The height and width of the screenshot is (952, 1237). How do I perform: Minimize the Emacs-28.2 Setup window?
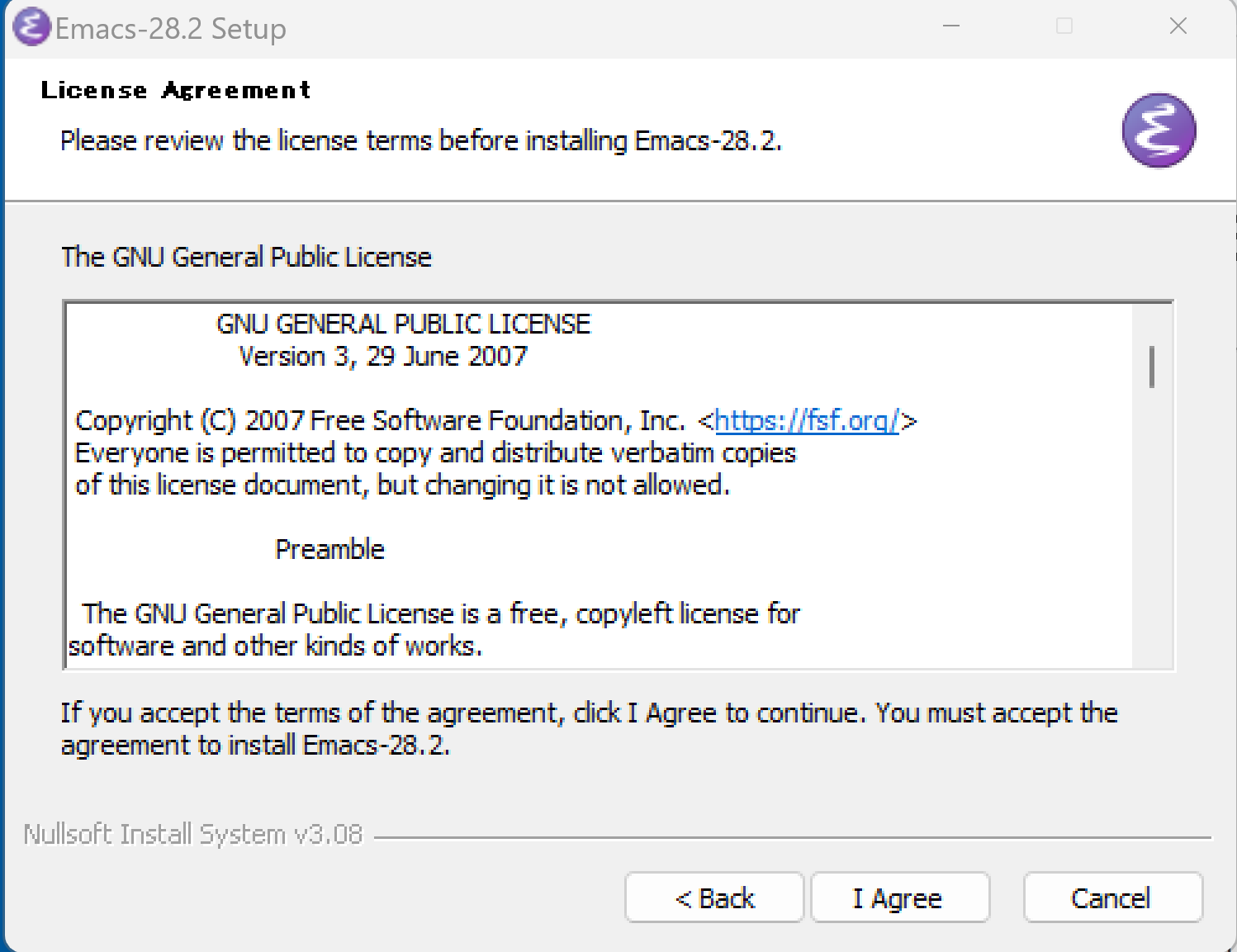(951, 26)
